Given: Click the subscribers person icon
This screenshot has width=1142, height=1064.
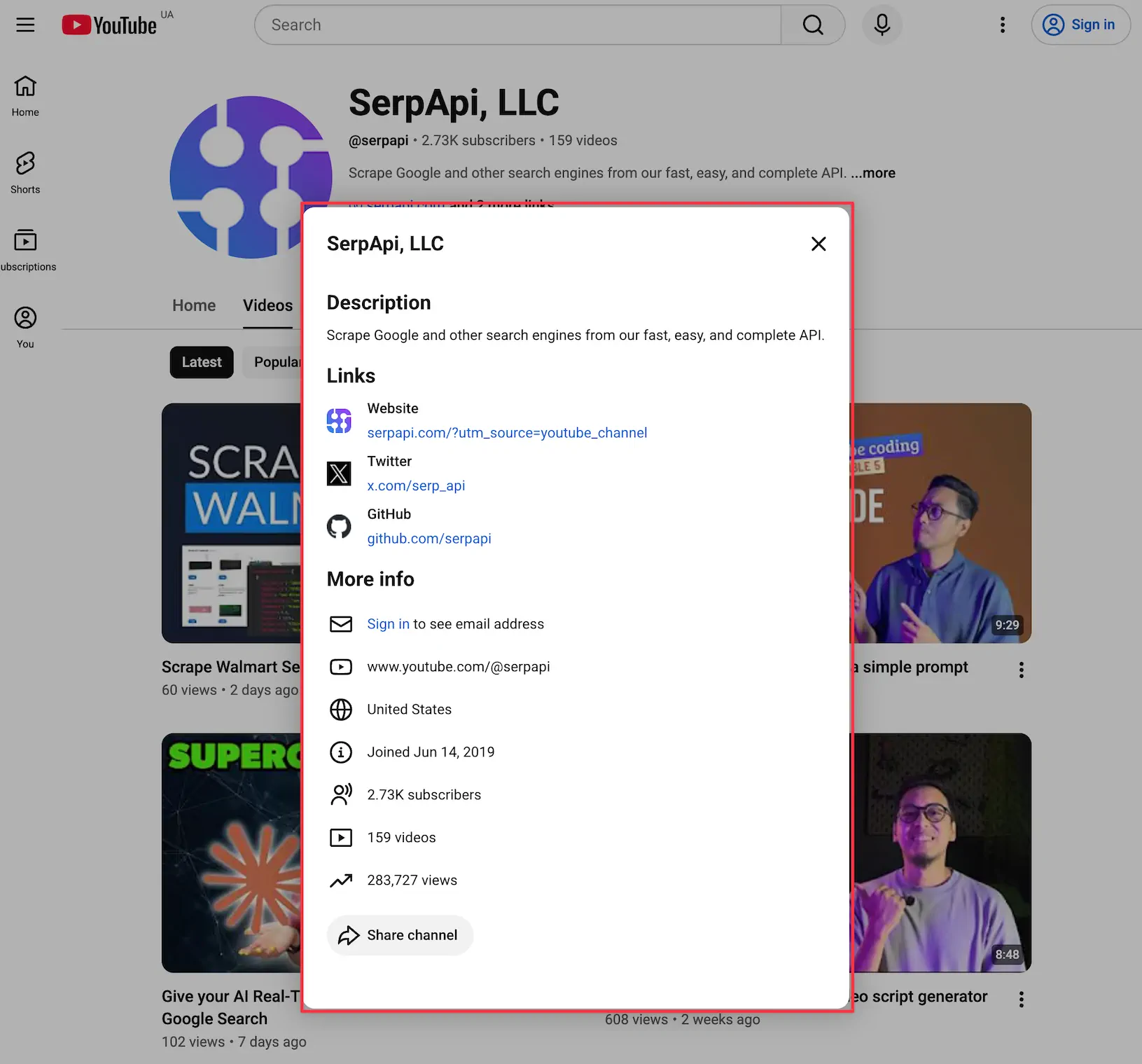Looking at the screenshot, I should [x=341, y=795].
